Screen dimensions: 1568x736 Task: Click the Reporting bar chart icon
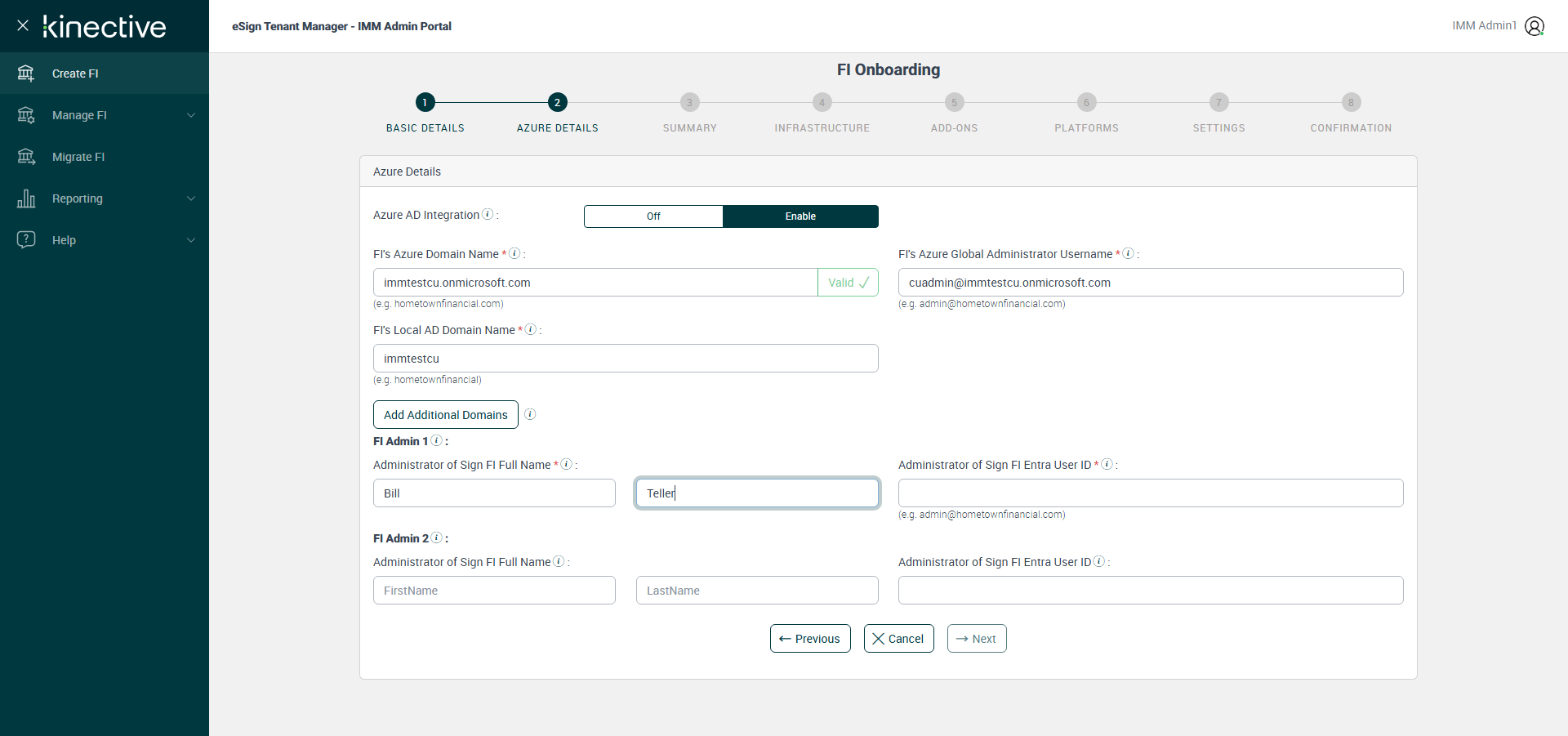pyautogui.click(x=26, y=198)
